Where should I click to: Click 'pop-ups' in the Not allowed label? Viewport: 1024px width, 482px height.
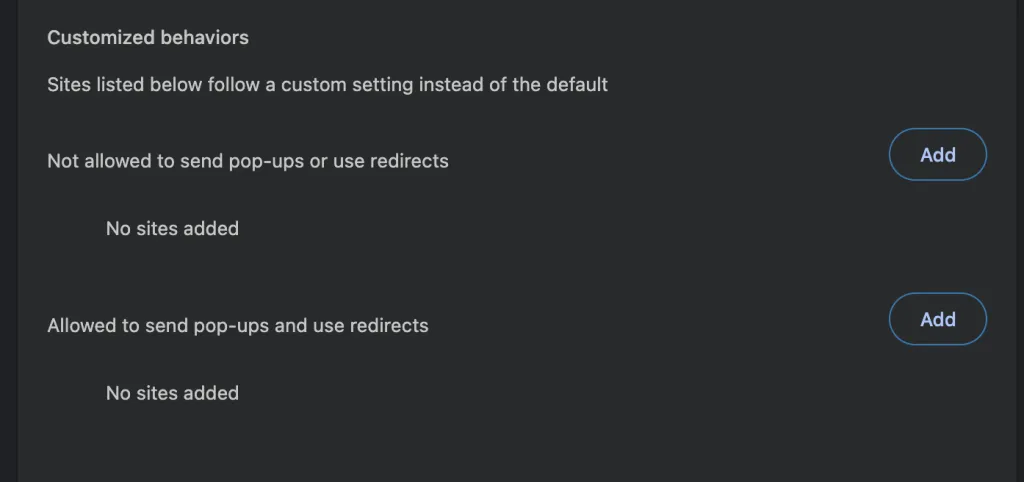point(270,161)
